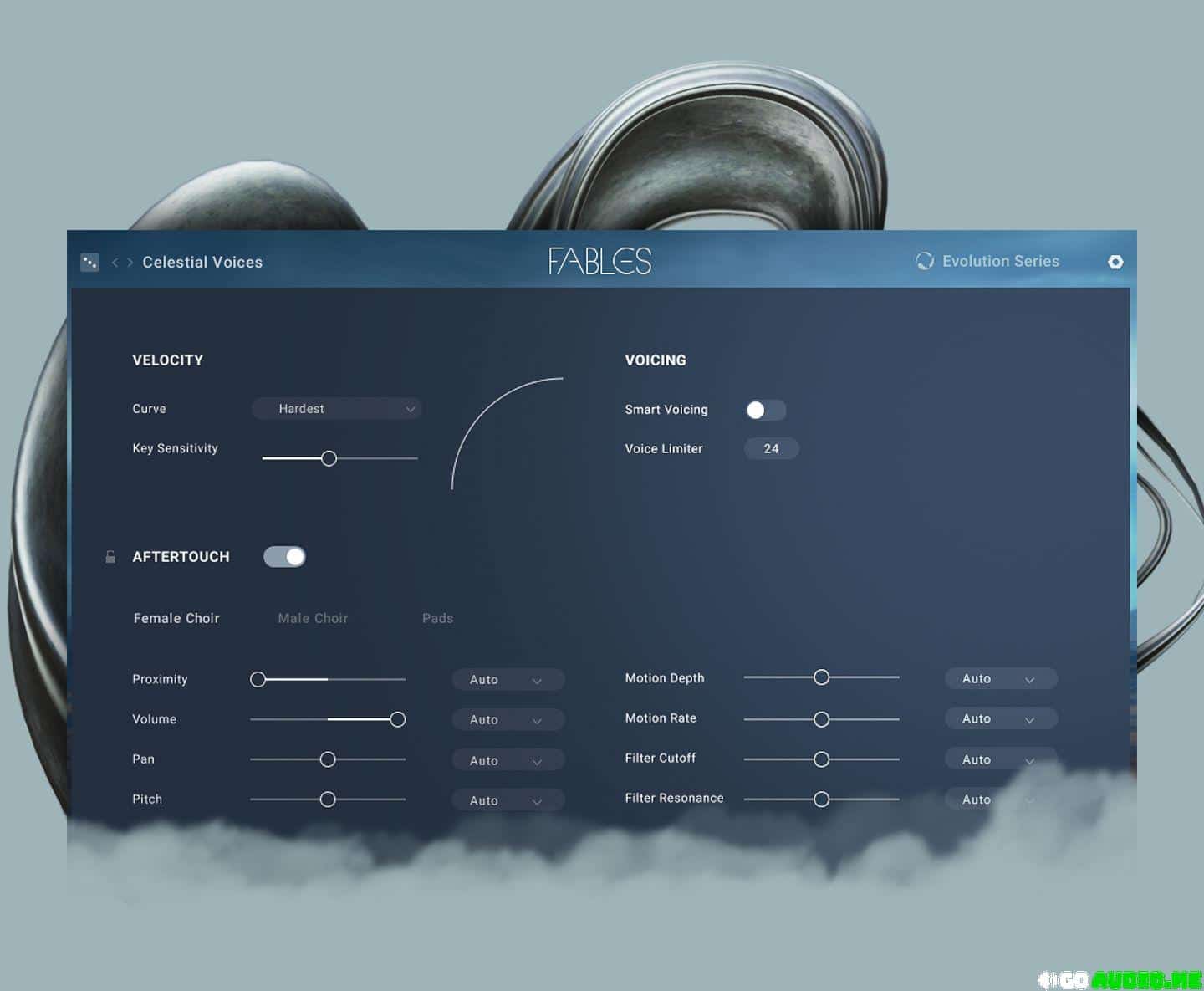Click the Pan slider handle

click(328, 759)
